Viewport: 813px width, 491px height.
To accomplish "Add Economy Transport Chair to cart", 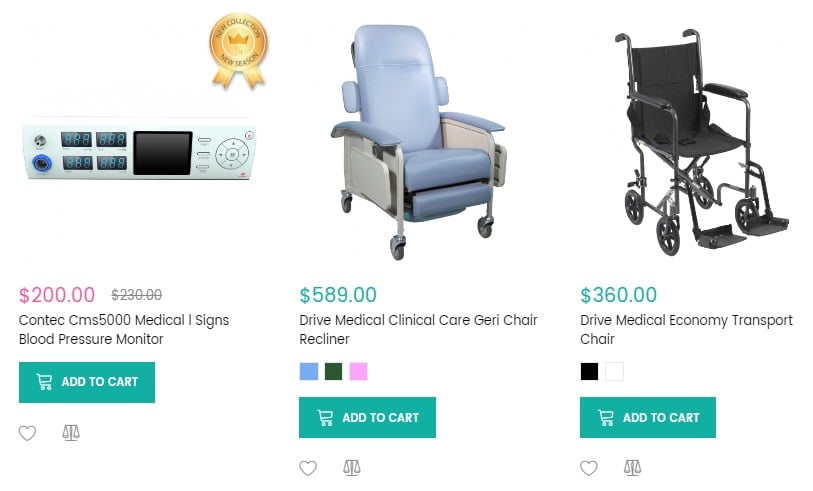I will (x=648, y=417).
